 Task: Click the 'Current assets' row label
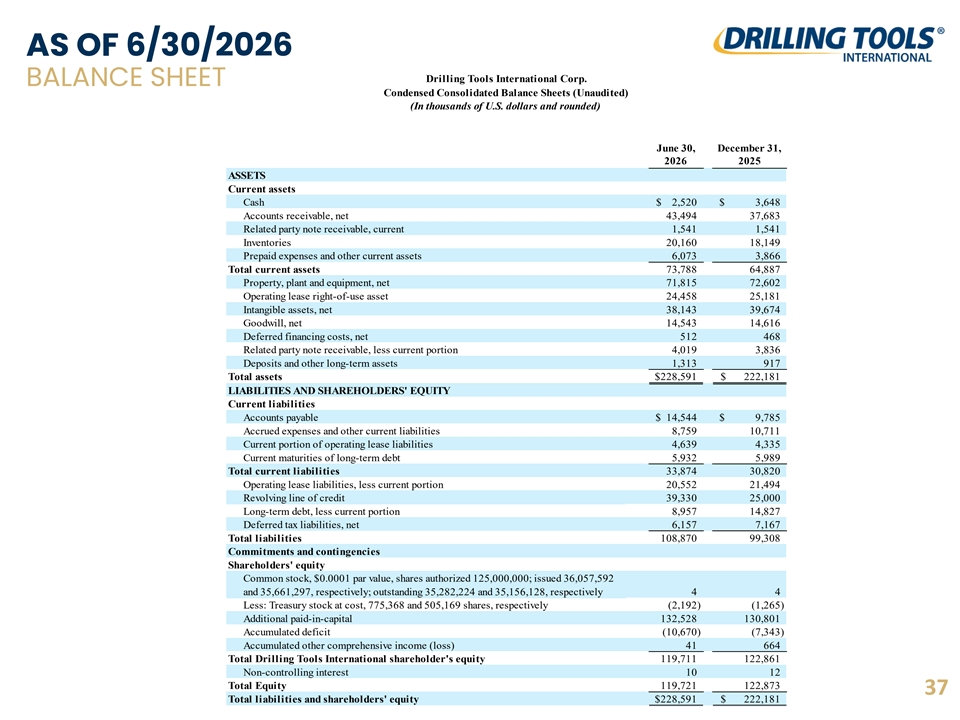pyautogui.click(x=261, y=189)
